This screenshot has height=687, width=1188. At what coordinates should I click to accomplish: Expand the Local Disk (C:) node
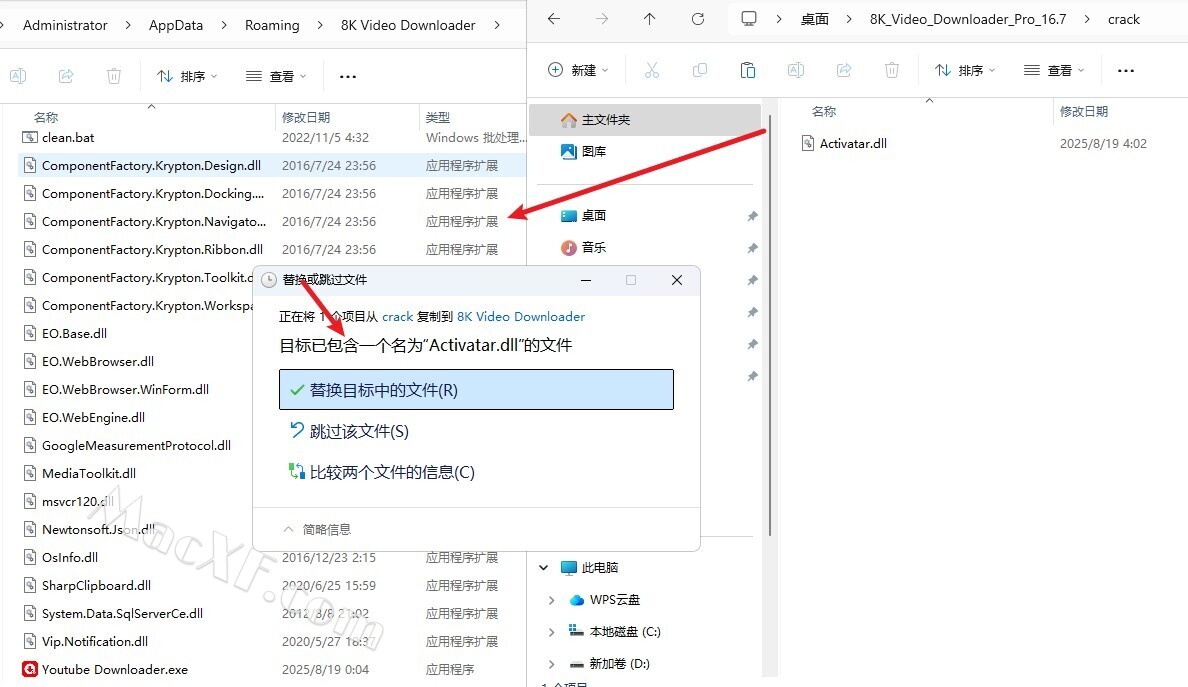pos(551,632)
